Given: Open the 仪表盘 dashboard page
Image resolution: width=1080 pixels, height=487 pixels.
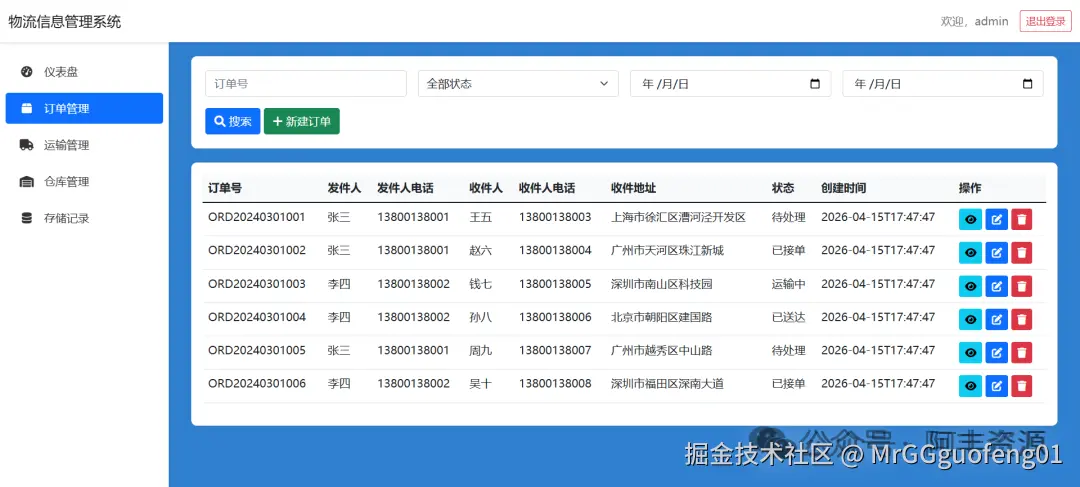Looking at the screenshot, I should pyautogui.click(x=84, y=72).
